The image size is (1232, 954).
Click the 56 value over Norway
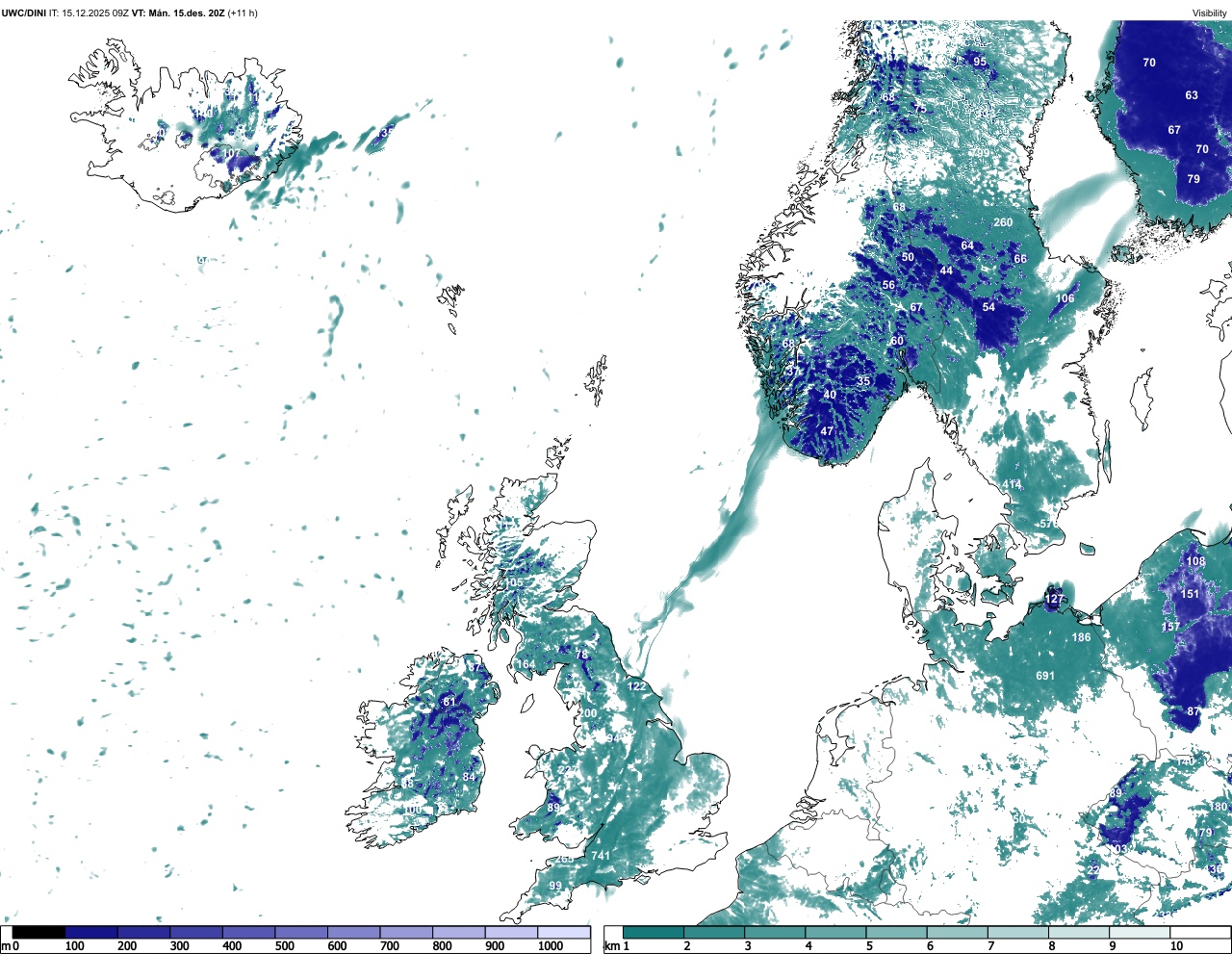tap(888, 285)
